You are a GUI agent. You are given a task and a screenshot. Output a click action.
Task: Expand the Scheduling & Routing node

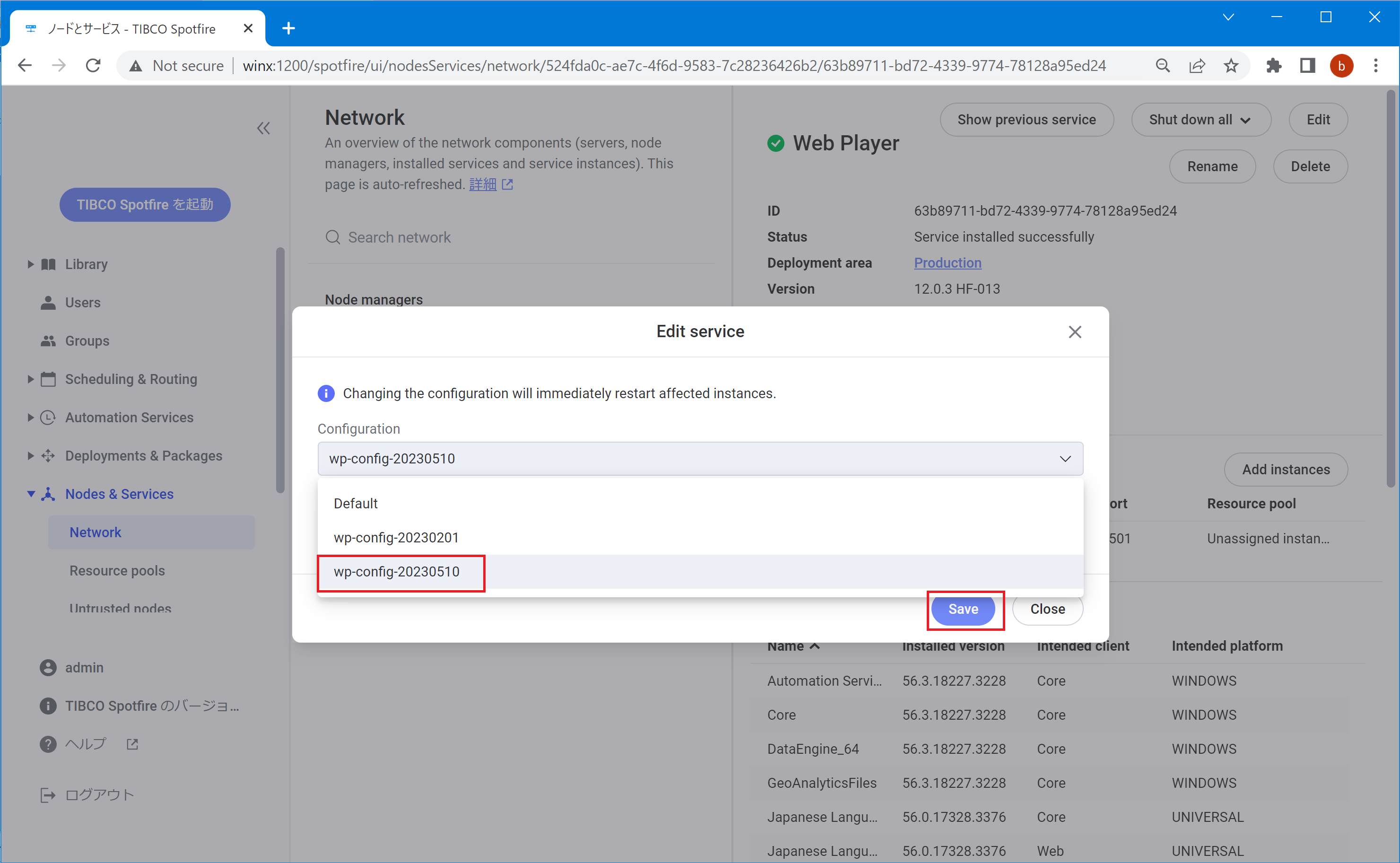30,379
